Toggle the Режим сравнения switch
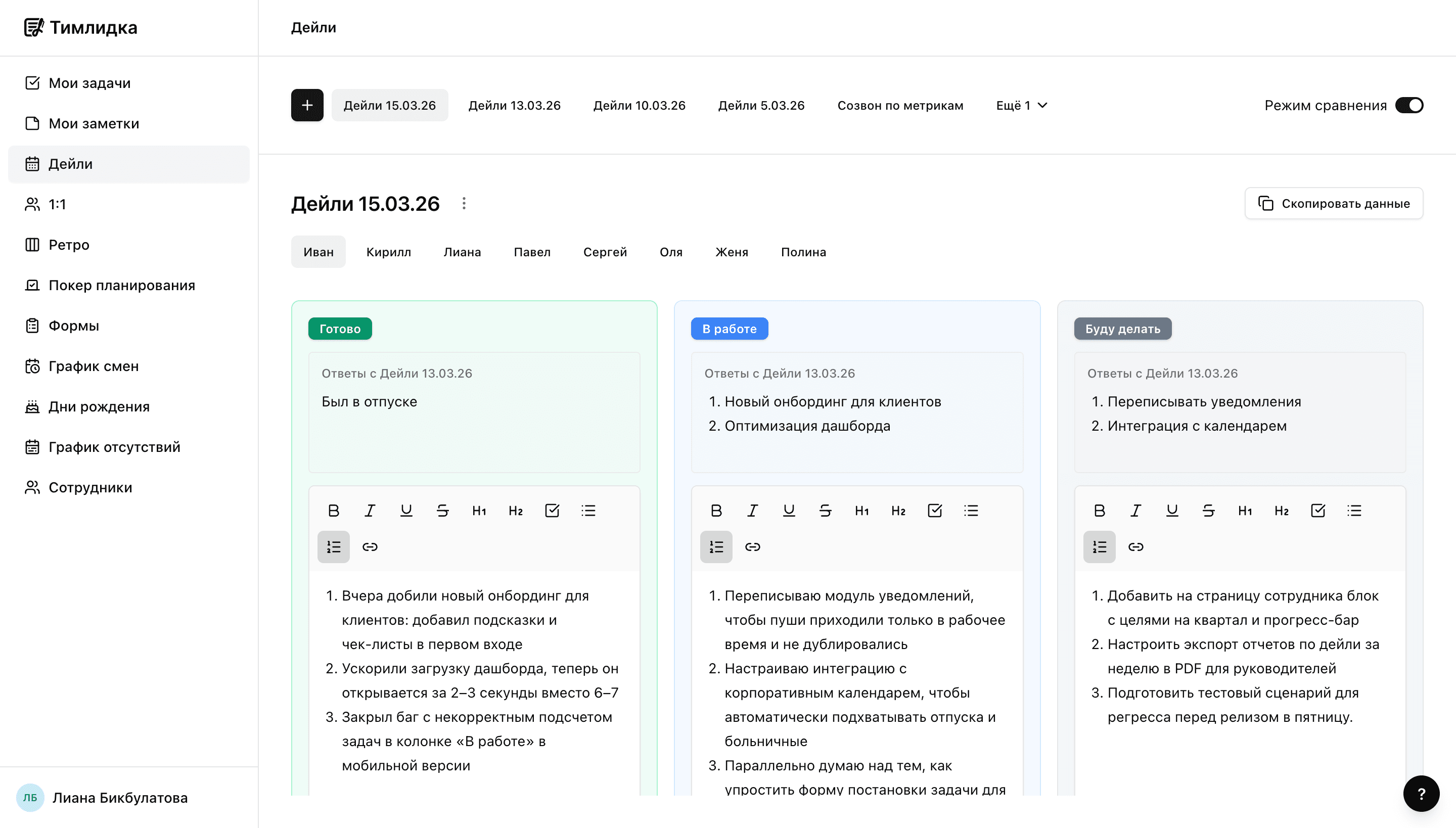The width and height of the screenshot is (1456, 828). tap(1409, 105)
